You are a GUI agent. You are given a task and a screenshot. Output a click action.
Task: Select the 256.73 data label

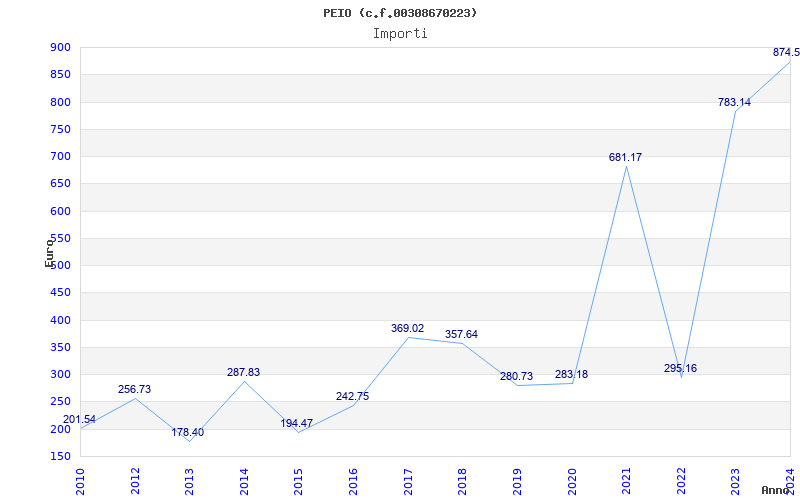tap(135, 389)
